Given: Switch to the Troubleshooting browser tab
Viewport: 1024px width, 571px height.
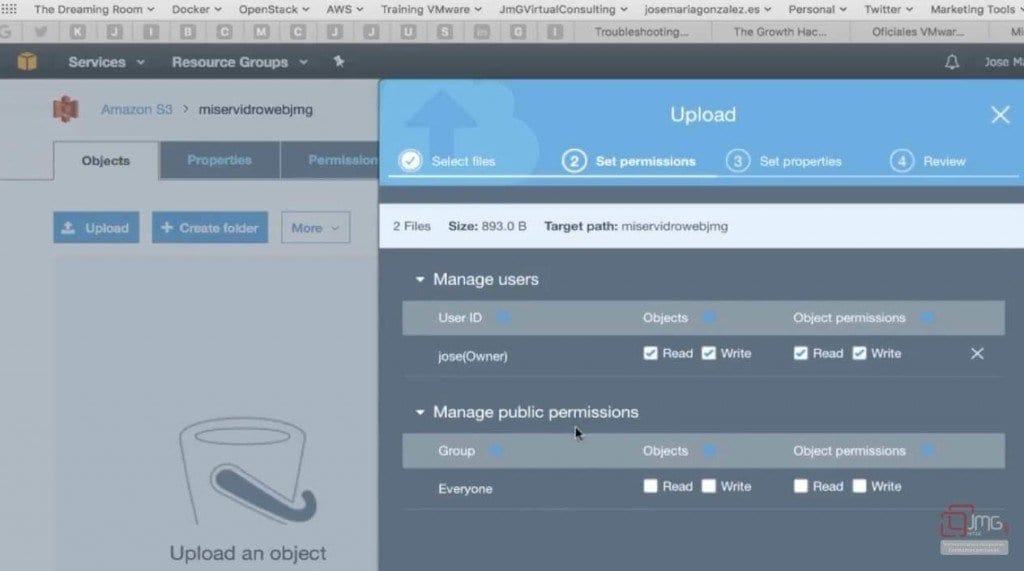Looking at the screenshot, I should 641,31.
